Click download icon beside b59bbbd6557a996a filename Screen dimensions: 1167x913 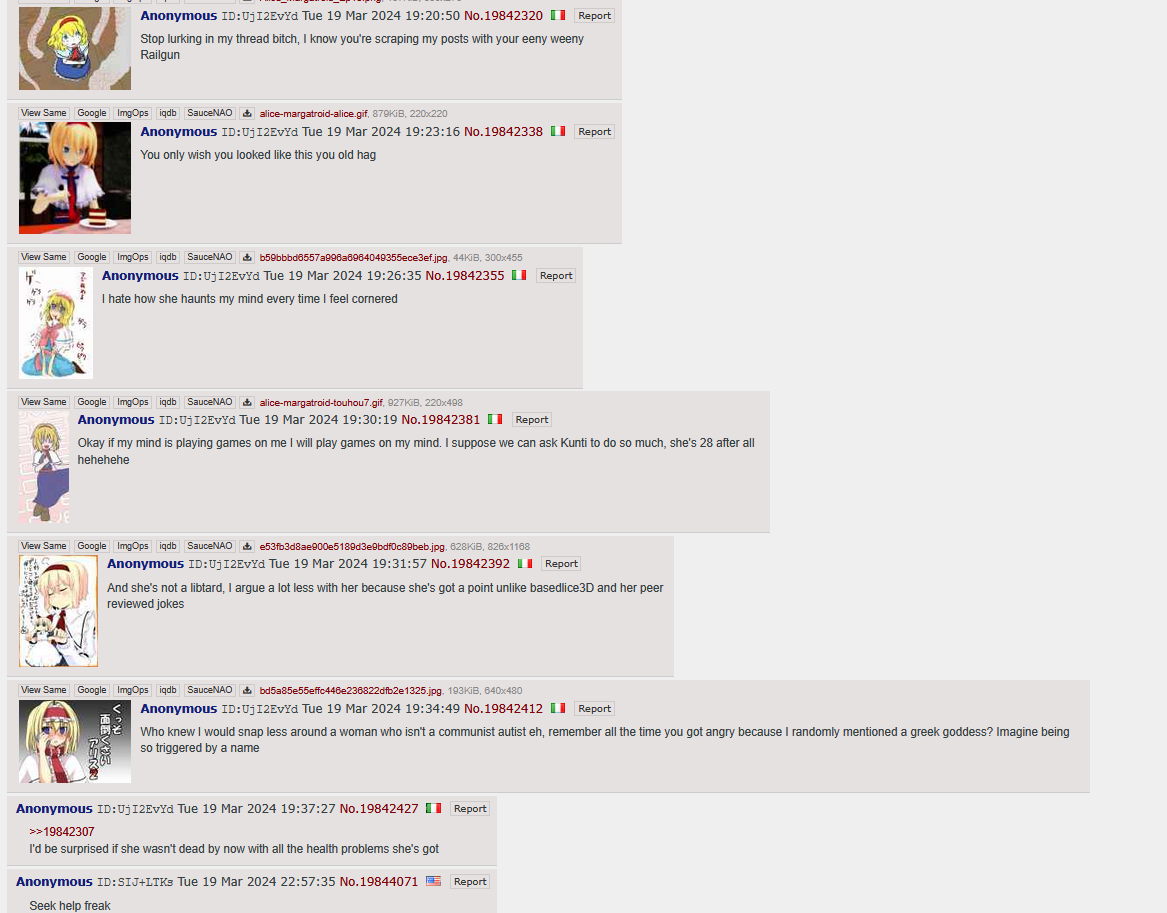[x=247, y=257]
